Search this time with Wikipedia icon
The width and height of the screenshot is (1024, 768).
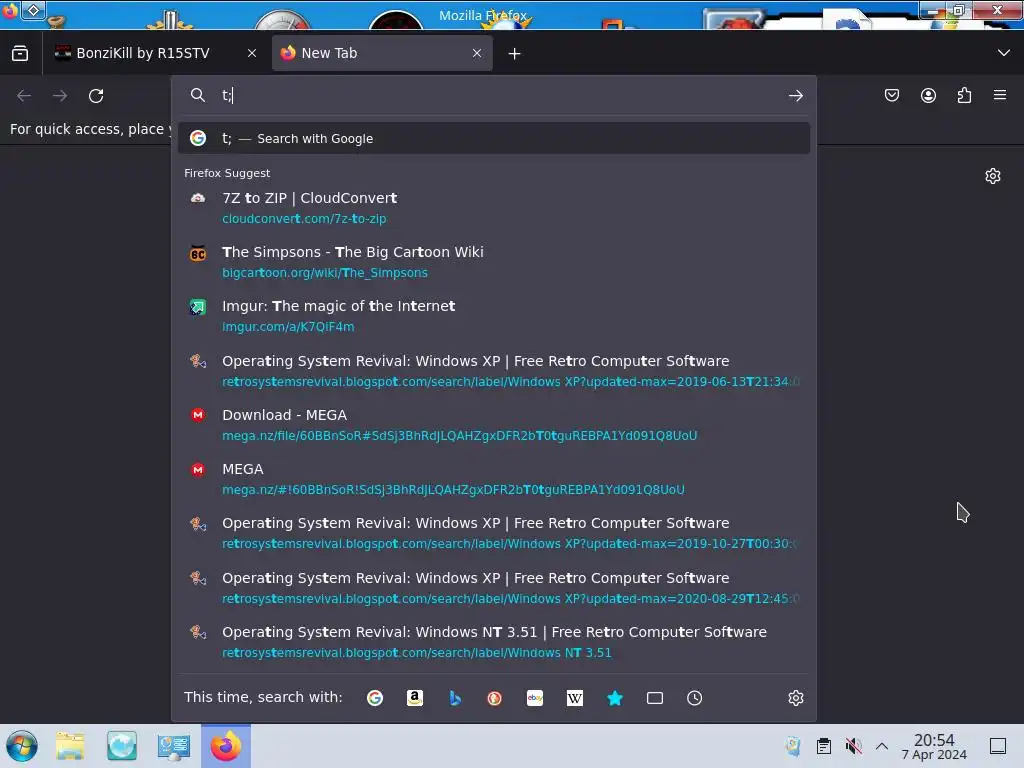(575, 698)
